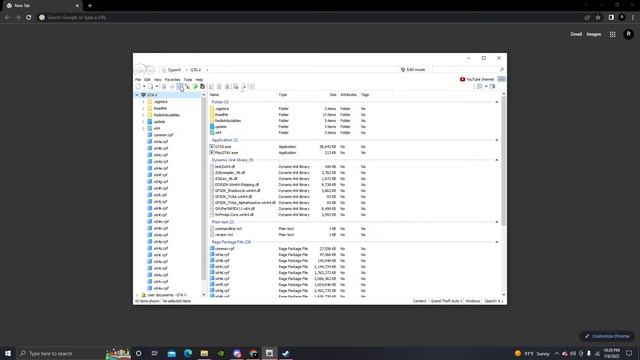Toggle Edit mode in OpenIV

413,70
